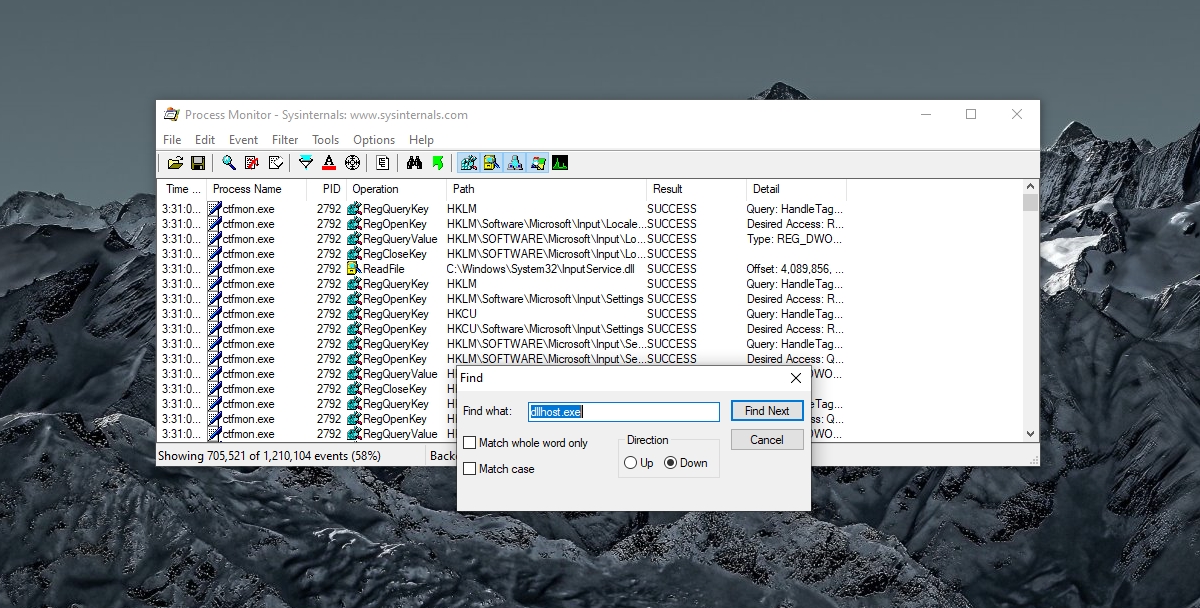Click the Process Name column header
This screenshot has width=1200, height=608.
coord(257,189)
